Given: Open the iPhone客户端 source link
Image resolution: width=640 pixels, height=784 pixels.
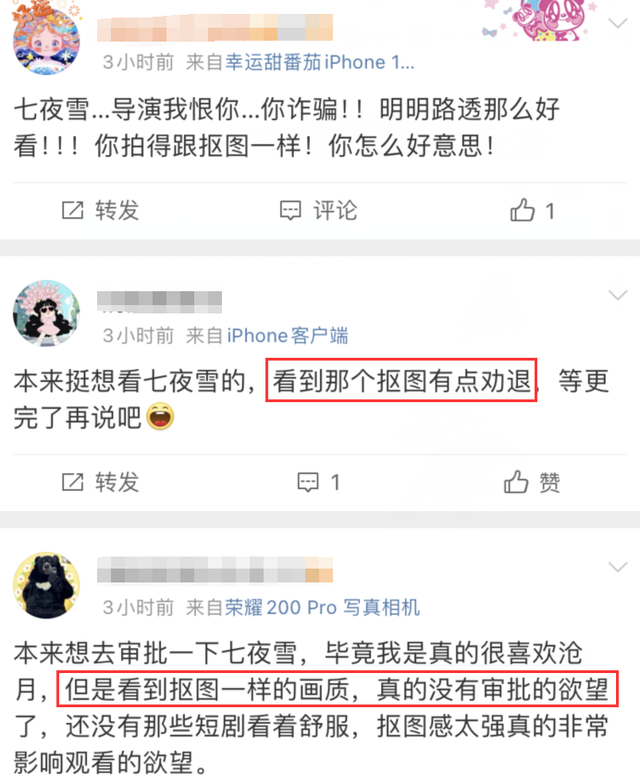Looking at the screenshot, I should tap(287, 336).
